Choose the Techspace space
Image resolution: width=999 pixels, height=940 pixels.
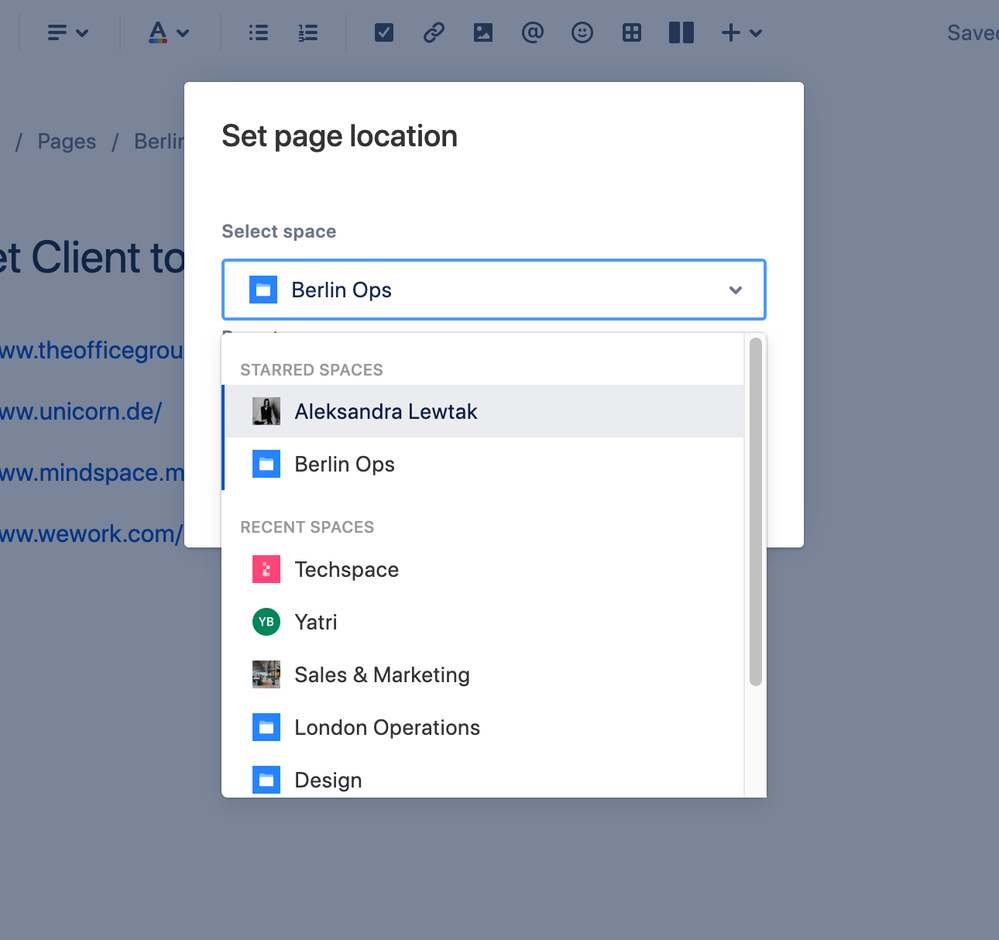click(484, 569)
